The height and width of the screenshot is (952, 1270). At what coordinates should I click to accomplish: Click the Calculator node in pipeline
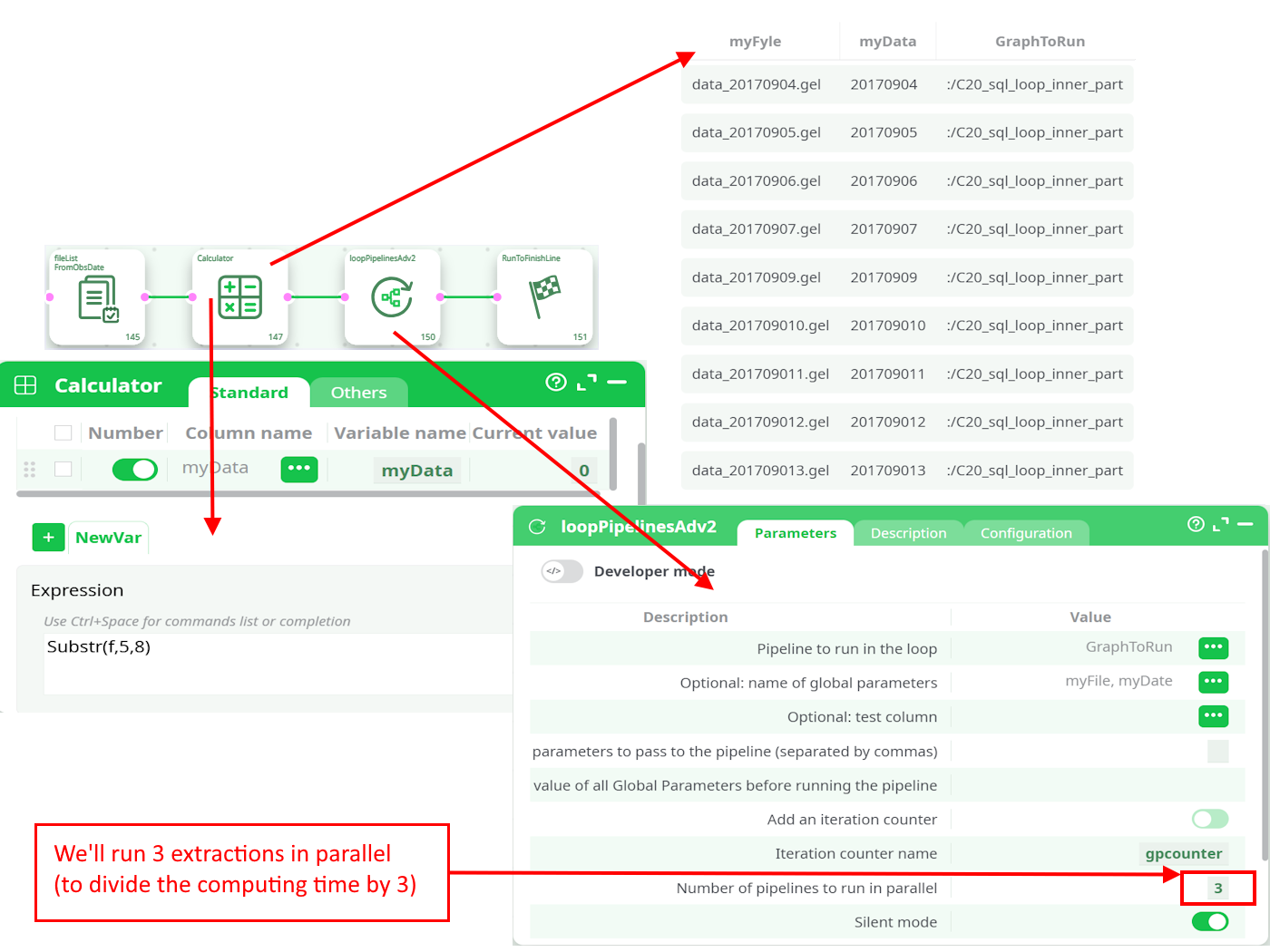click(x=239, y=297)
